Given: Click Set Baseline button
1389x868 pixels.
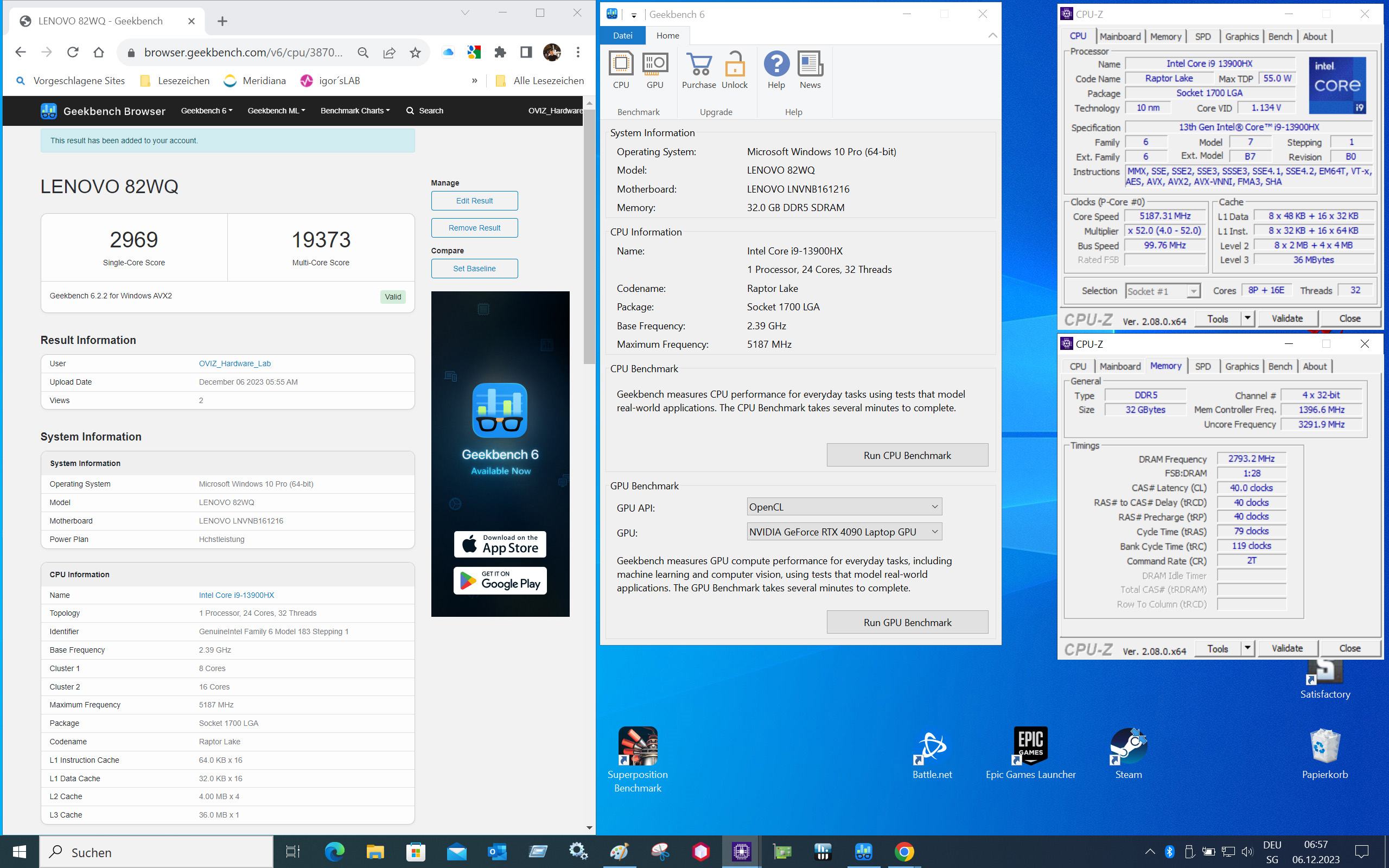Looking at the screenshot, I should coord(475,269).
